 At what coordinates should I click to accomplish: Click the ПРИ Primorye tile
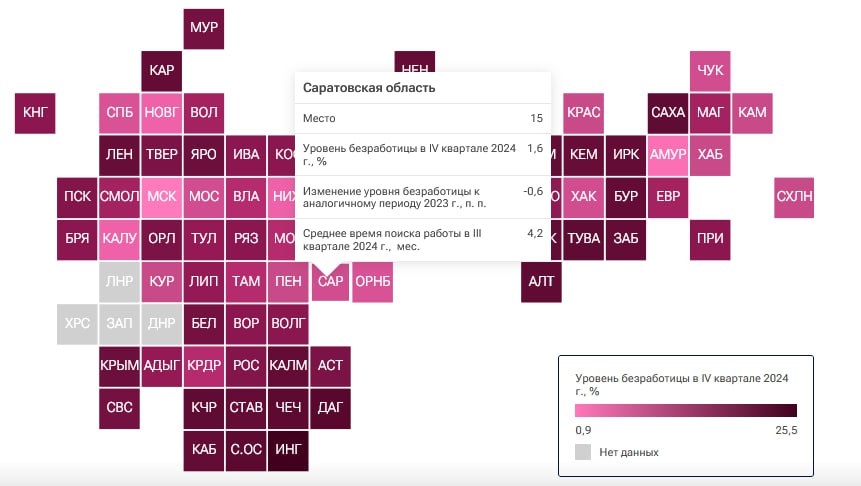coord(710,240)
